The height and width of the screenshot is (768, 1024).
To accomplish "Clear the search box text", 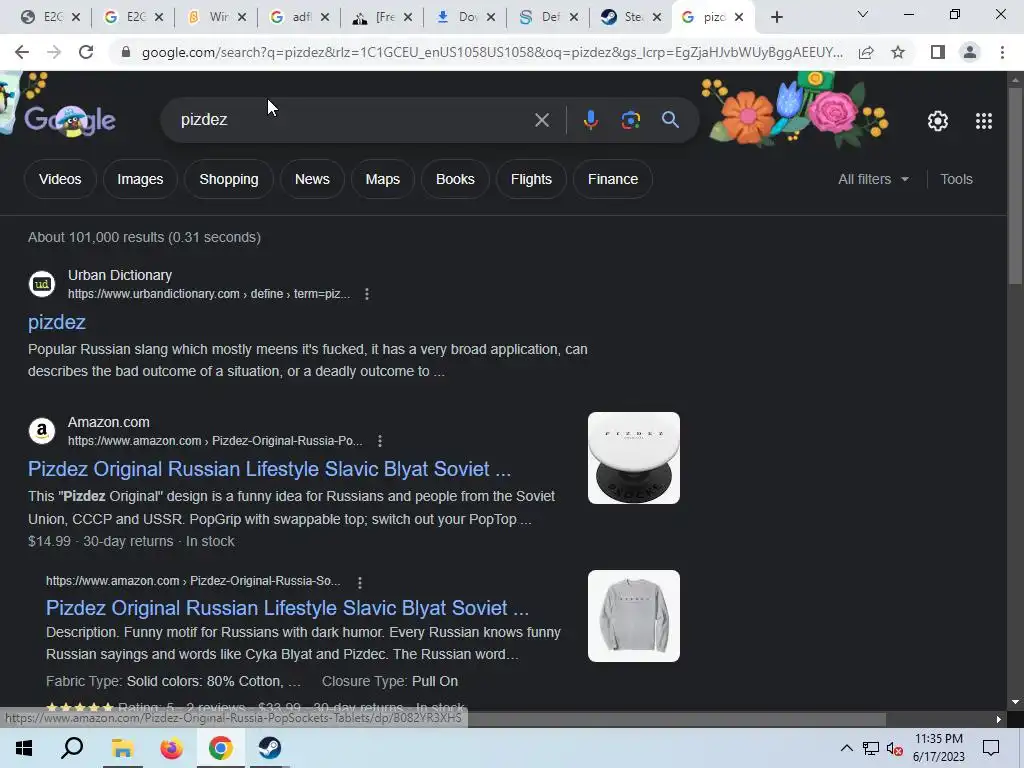I will coord(541,120).
